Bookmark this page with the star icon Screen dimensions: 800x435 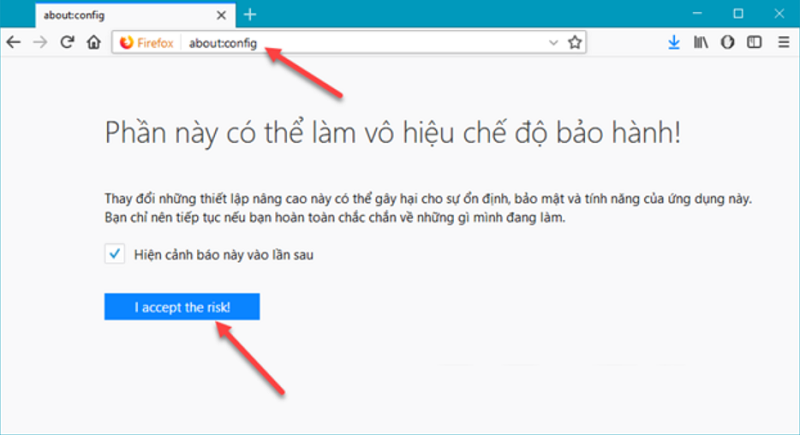(x=575, y=42)
